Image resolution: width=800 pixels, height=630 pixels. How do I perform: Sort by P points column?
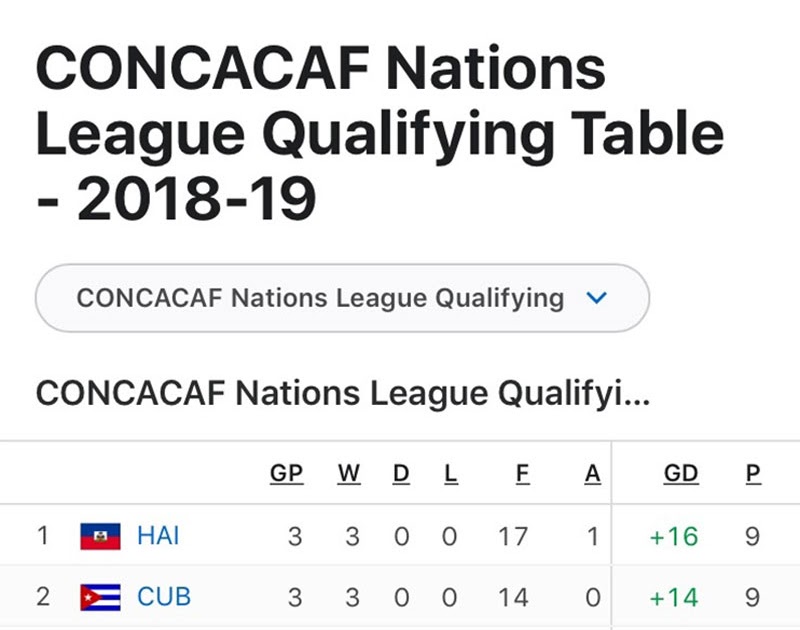pos(753,473)
